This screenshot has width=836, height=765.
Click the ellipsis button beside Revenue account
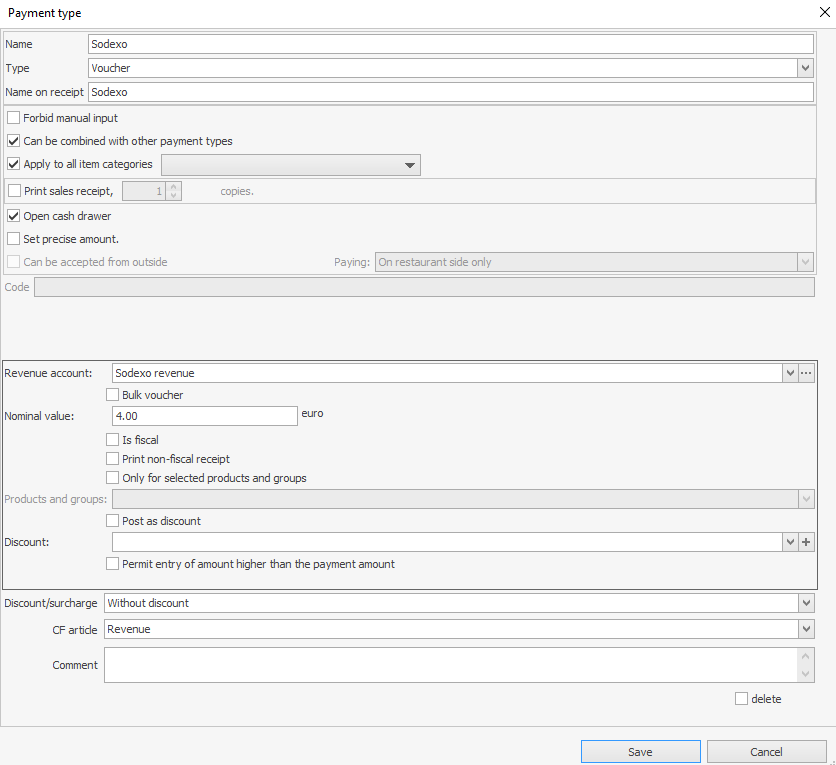(x=807, y=373)
